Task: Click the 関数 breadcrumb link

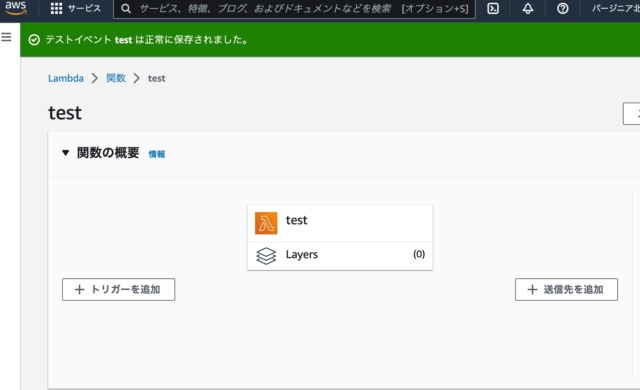Action: click(116, 78)
